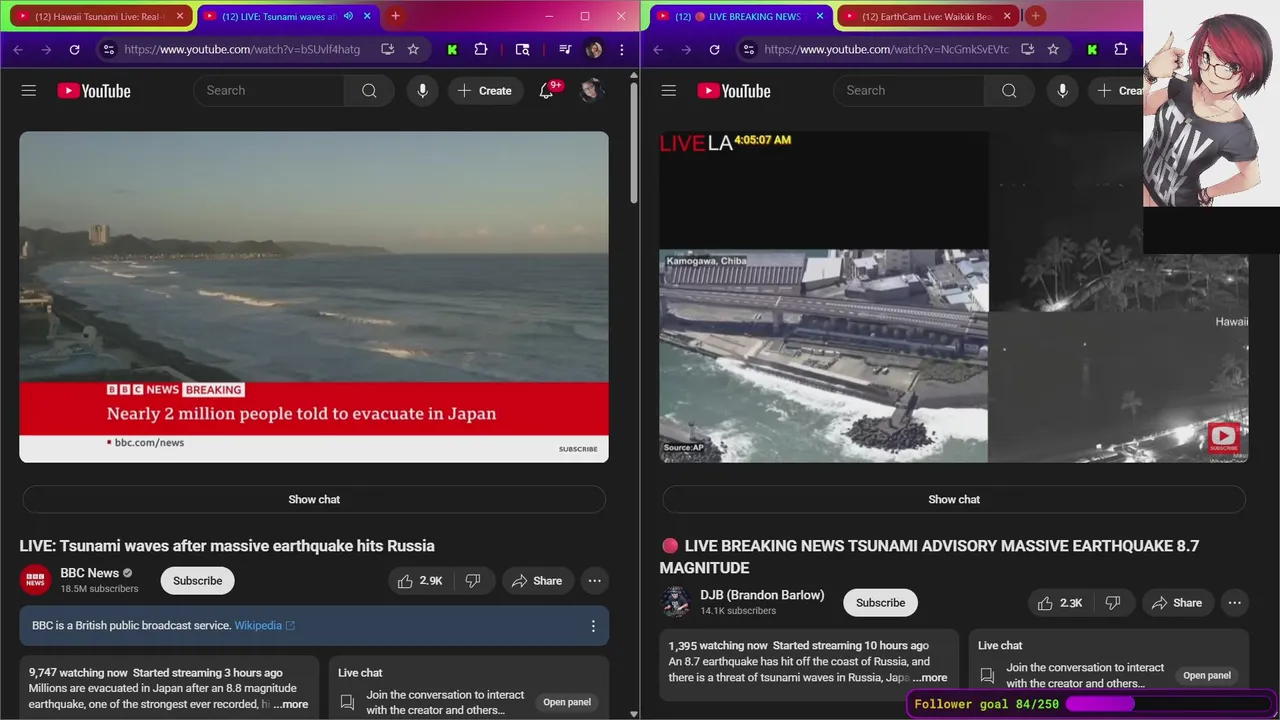Open DJB (Brandon Barlow) channel name link

762,595
